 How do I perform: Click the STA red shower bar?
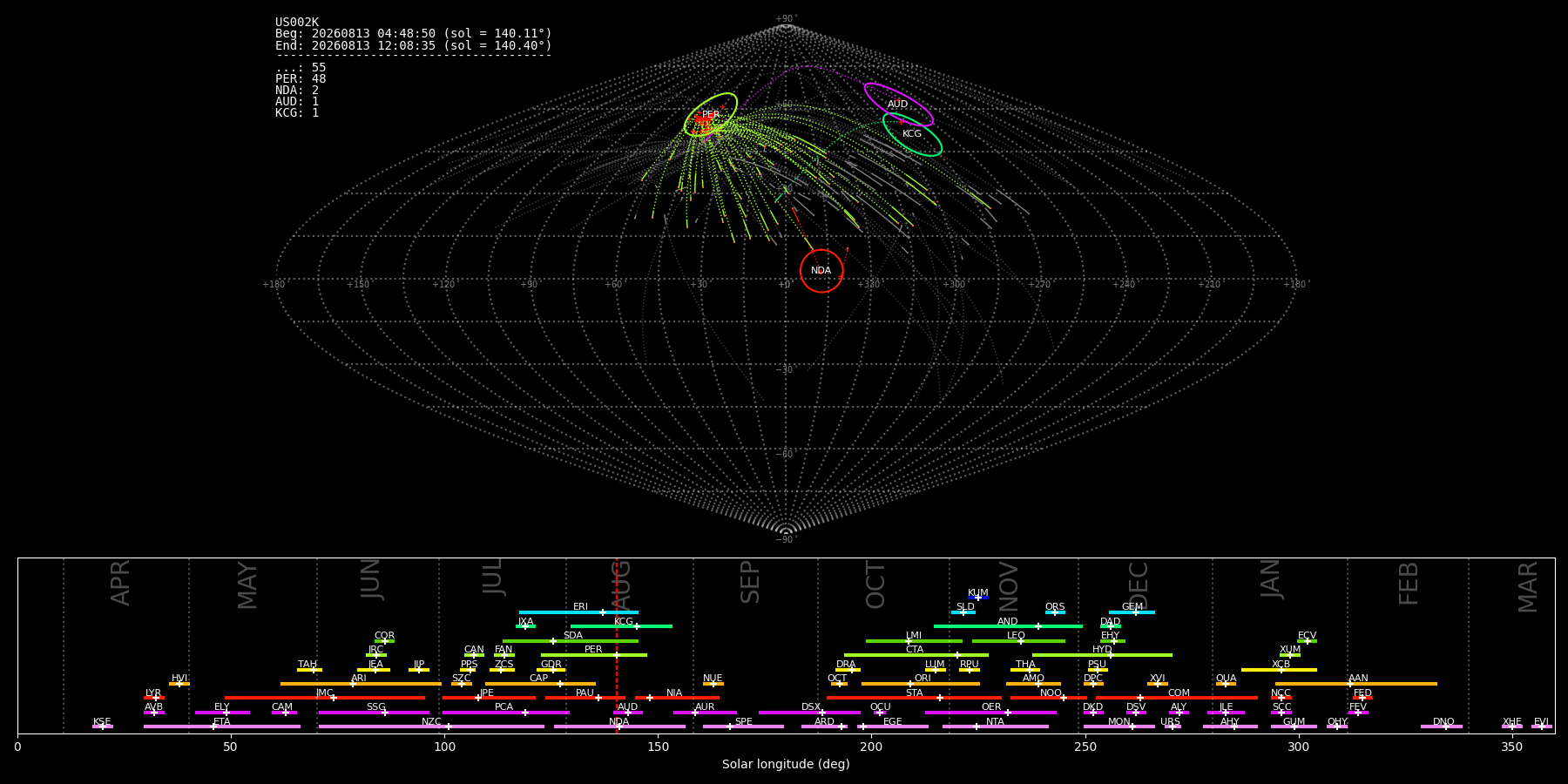(914, 698)
